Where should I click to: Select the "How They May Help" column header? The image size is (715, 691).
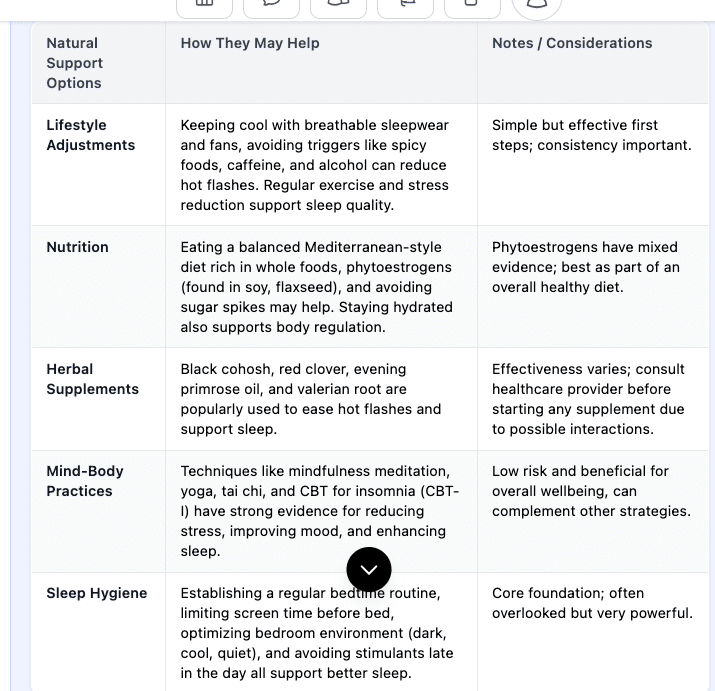250,43
